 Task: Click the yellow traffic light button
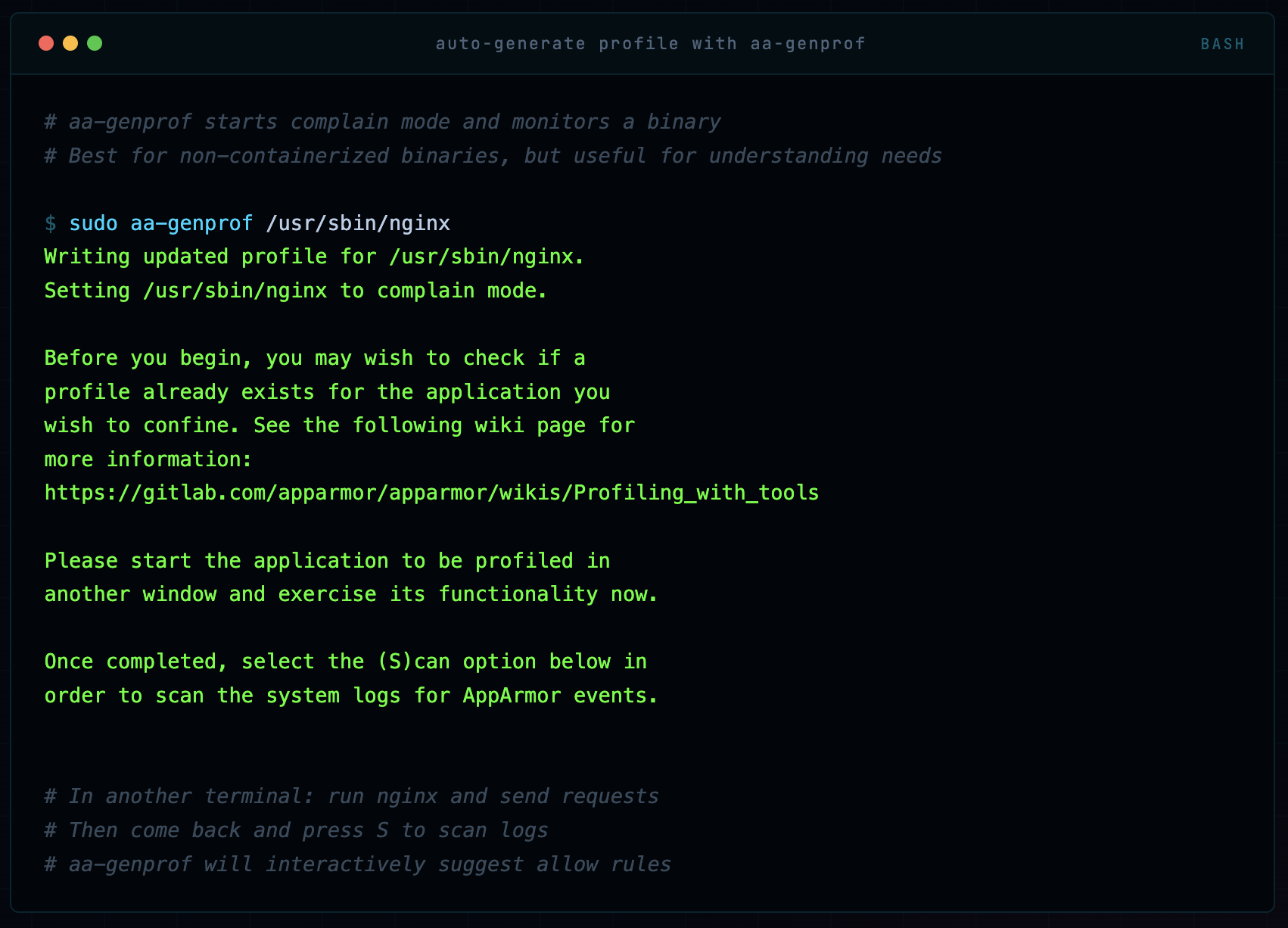pos(70,43)
